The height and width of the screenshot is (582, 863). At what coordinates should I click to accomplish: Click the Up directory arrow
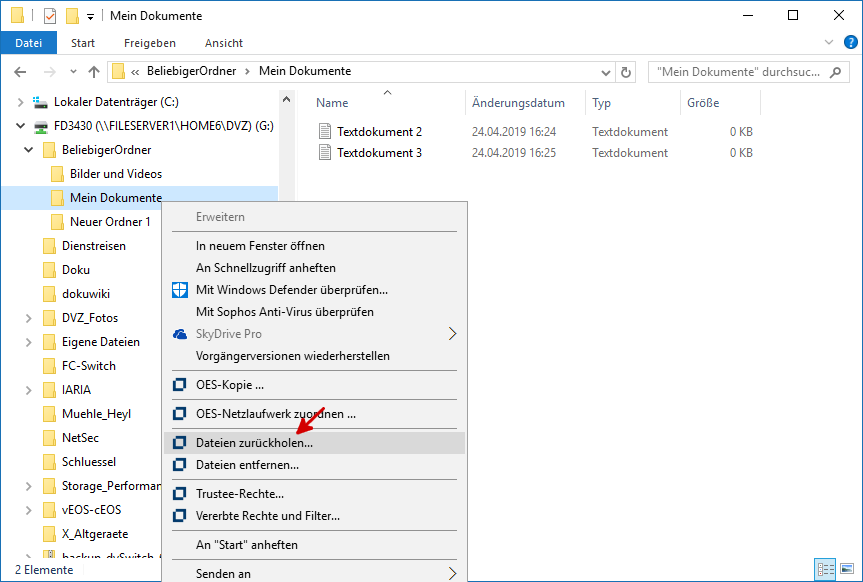click(94, 72)
